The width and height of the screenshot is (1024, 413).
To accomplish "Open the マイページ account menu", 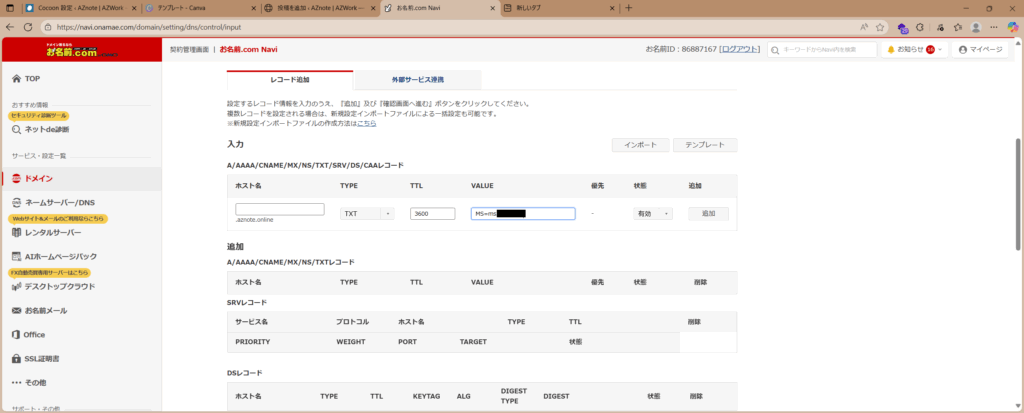I will 980,49.
